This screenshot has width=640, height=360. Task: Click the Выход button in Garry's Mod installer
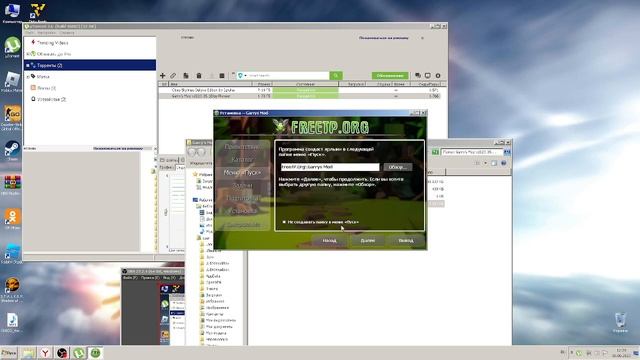point(405,240)
